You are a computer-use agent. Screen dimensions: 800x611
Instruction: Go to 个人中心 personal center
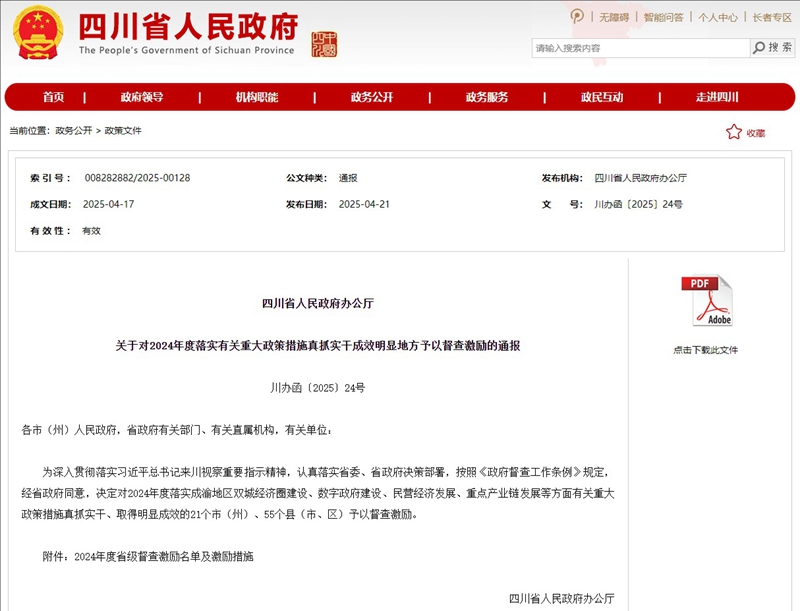click(x=718, y=17)
